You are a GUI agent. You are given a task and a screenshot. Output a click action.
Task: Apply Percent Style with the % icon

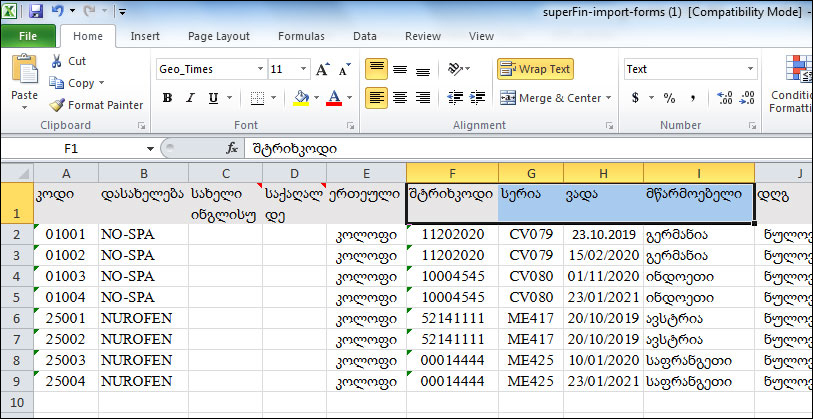pyautogui.click(x=669, y=98)
